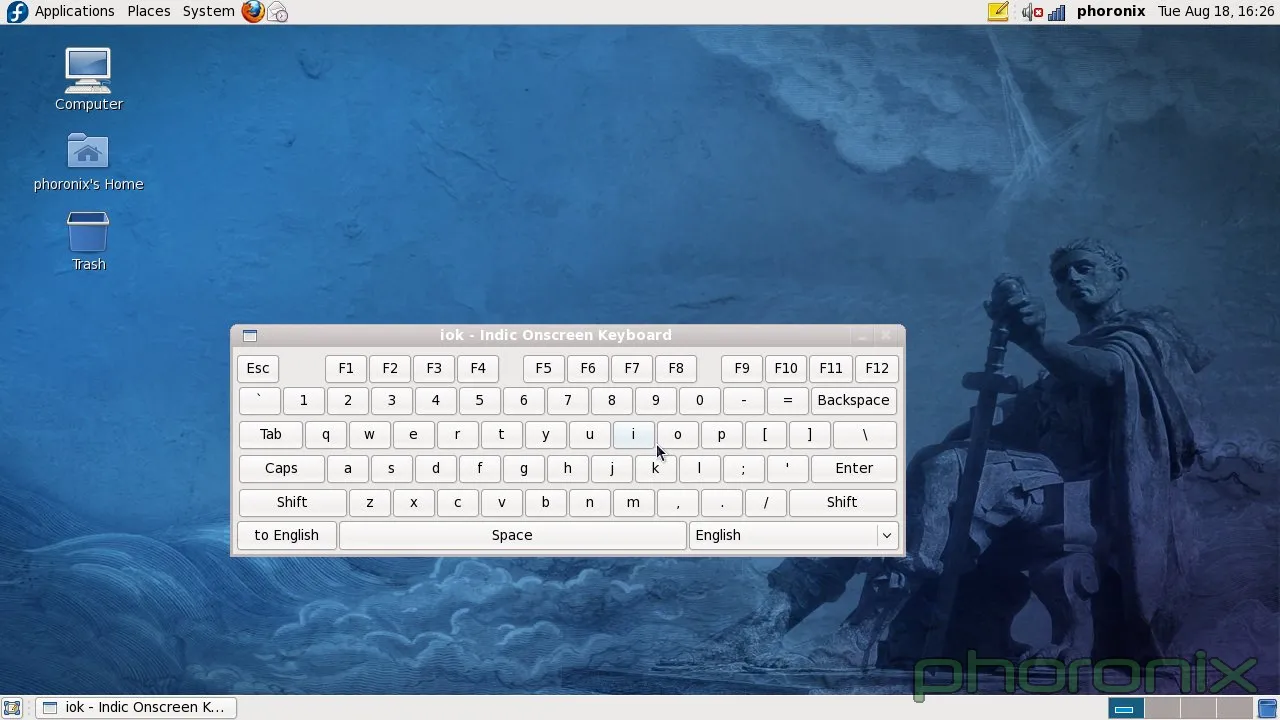Click the p key
Screen dimensions: 1280x720
721,434
